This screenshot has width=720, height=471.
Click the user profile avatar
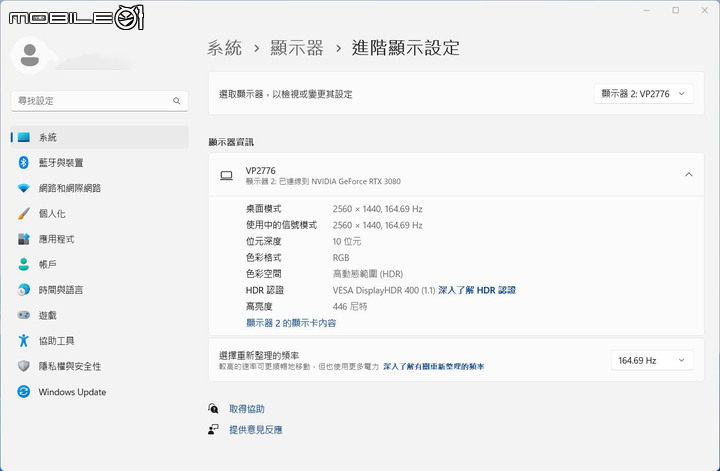30,56
